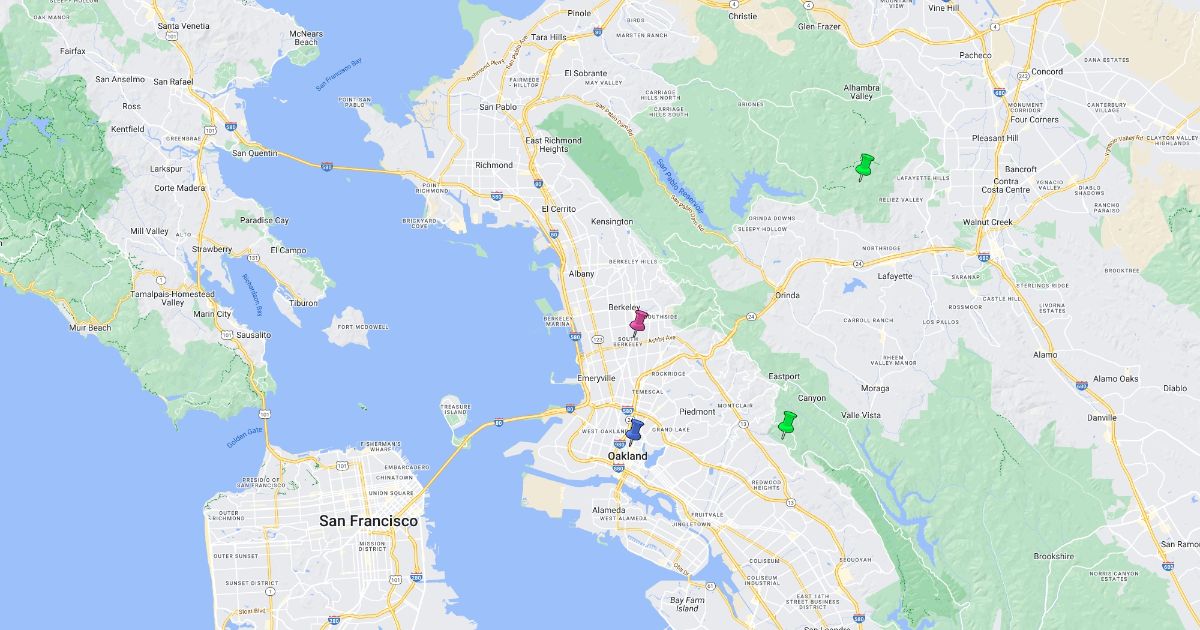The width and height of the screenshot is (1200, 630).
Task: Open the green pushpin near Lafayette Hills
Action: click(x=864, y=166)
